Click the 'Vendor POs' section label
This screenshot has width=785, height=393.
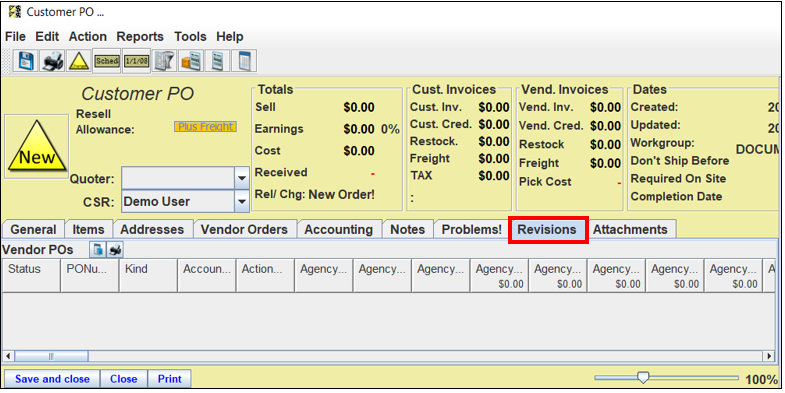pos(38,249)
